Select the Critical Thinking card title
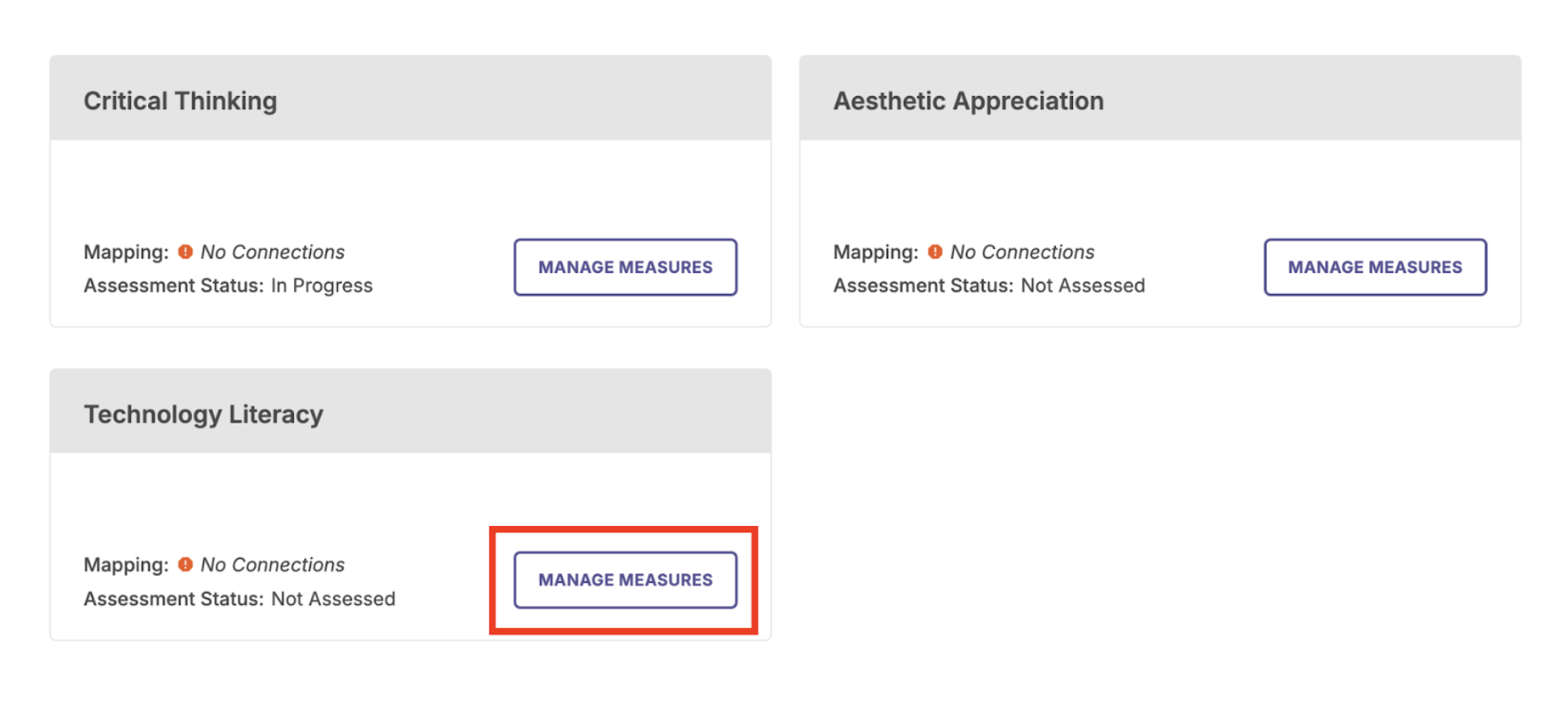 (181, 101)
